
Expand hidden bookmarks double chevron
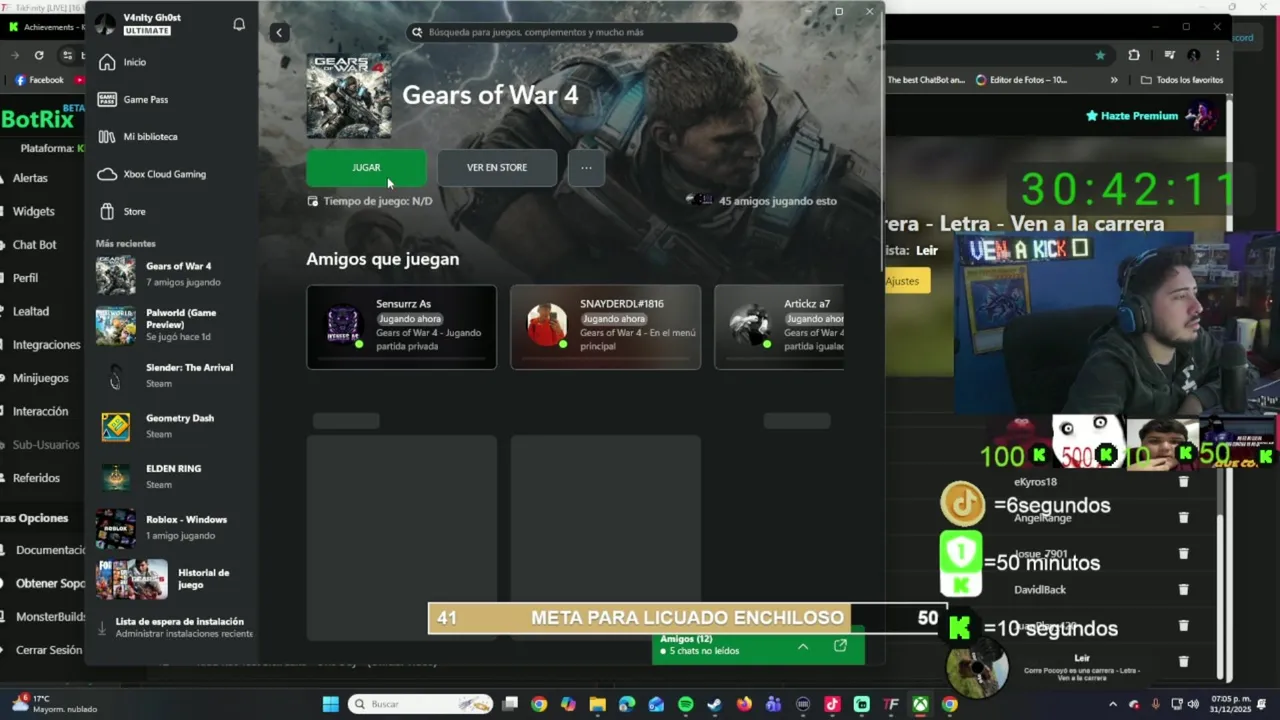[x=1114, y=80]
